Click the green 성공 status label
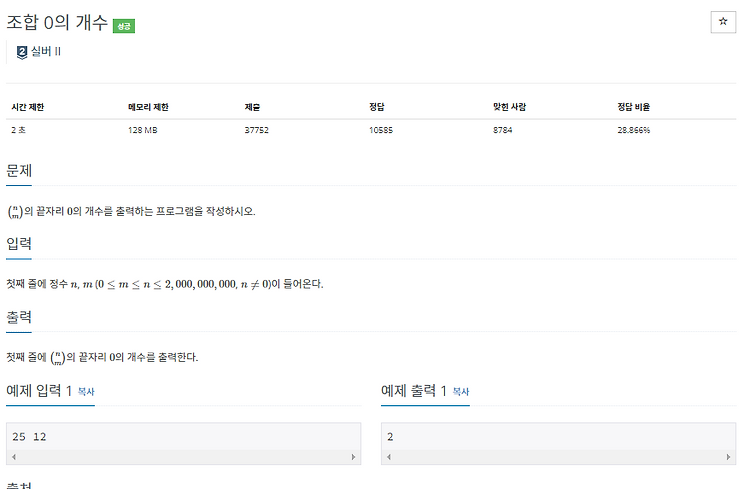 [x=124, y=26]
